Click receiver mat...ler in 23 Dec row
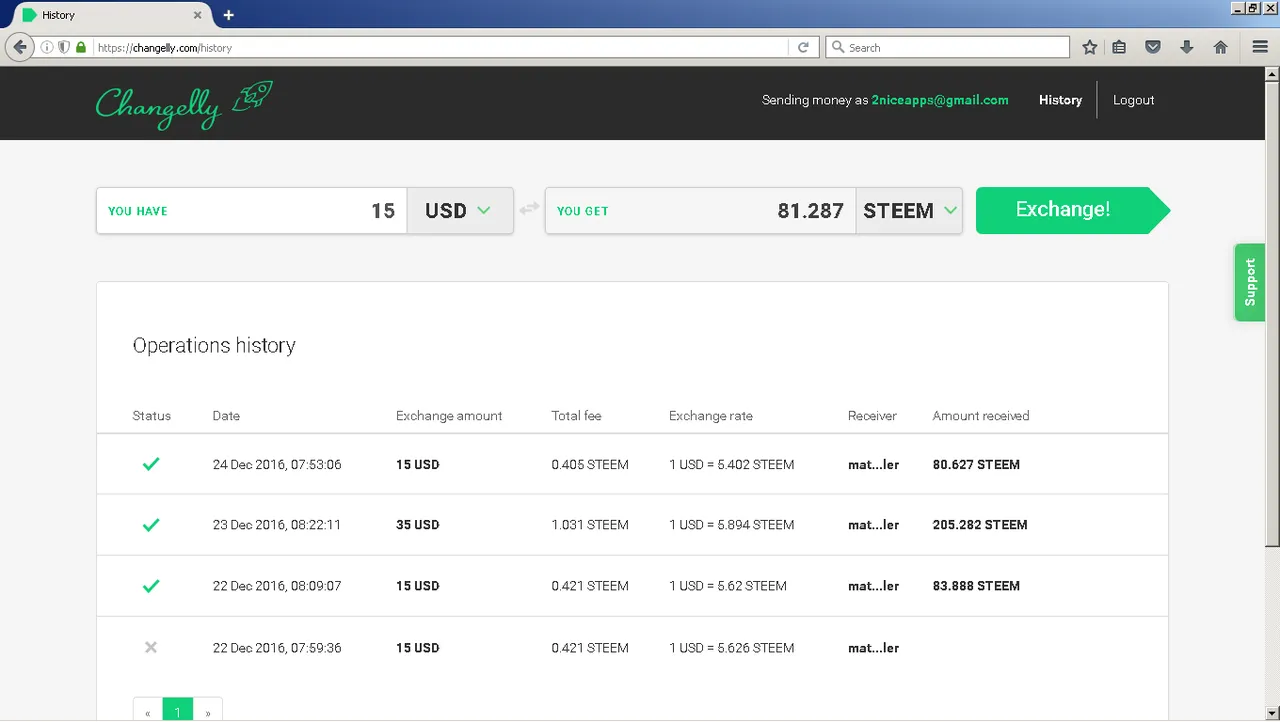 pos(873,525)
